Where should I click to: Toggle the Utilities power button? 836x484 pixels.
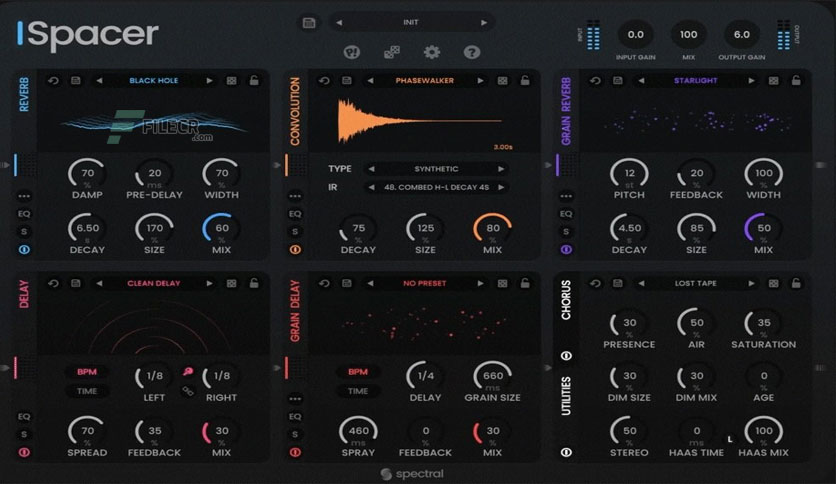(566, 453)
